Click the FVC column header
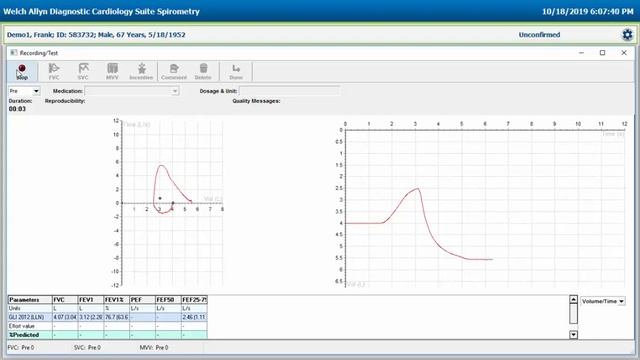 pyautogui.click(x=65, y=300)
